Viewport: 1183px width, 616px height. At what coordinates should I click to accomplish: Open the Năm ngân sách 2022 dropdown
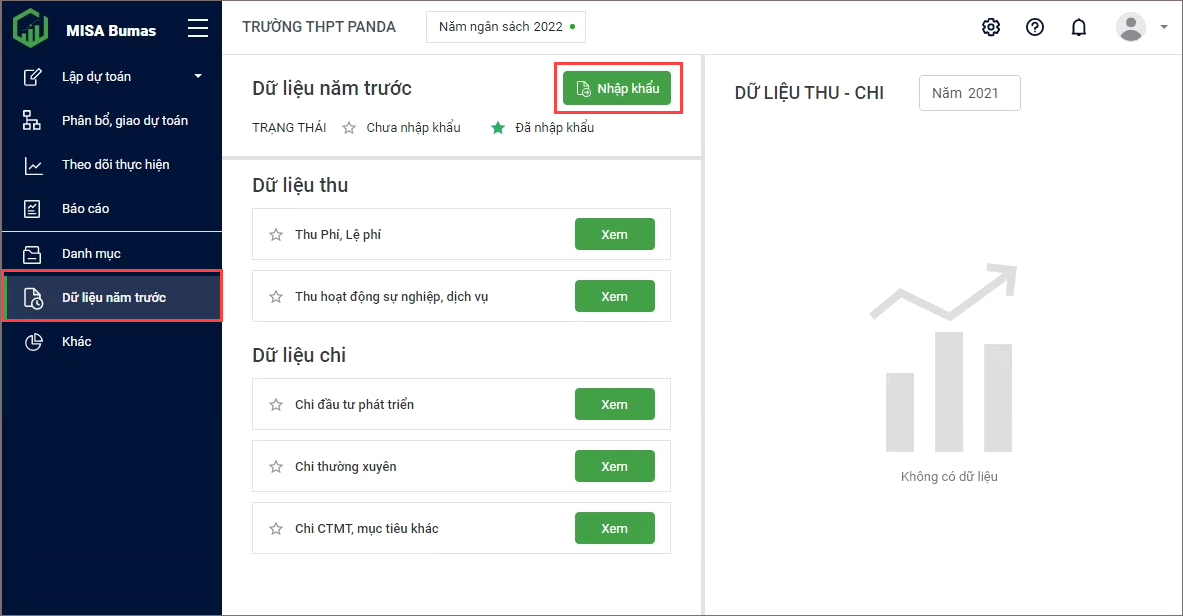tap(506, 27)
